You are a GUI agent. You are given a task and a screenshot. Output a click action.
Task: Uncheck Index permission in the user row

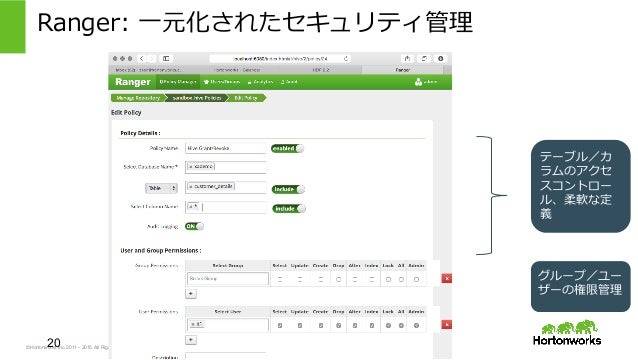[x=371, y=325]
